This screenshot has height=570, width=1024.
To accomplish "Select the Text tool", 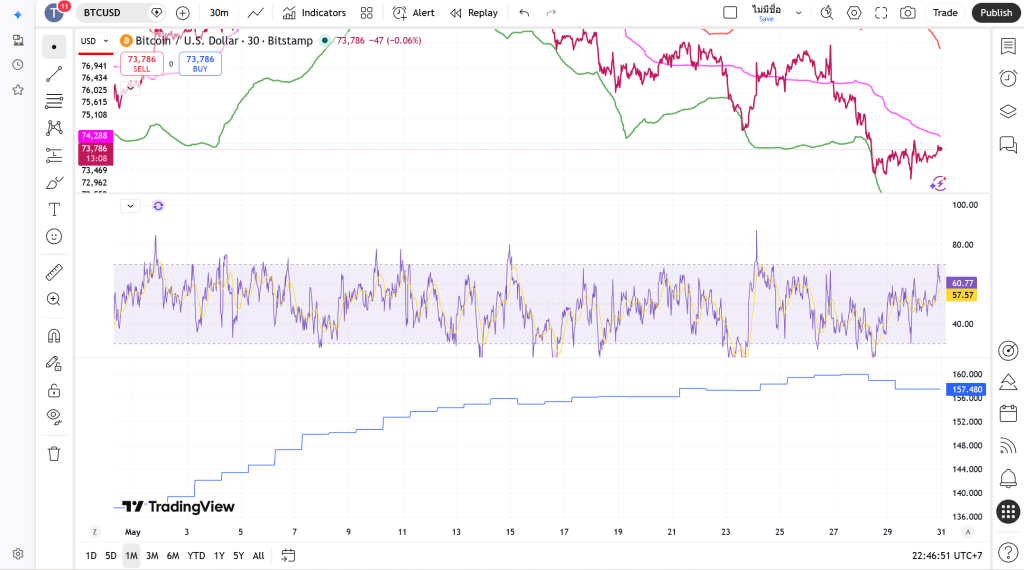I will (54, 210).
